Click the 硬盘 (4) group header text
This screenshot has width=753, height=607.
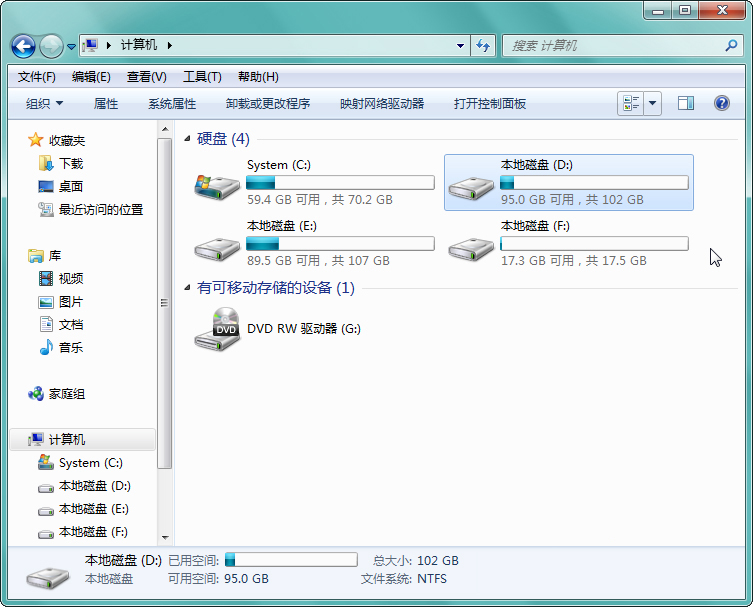223,139
